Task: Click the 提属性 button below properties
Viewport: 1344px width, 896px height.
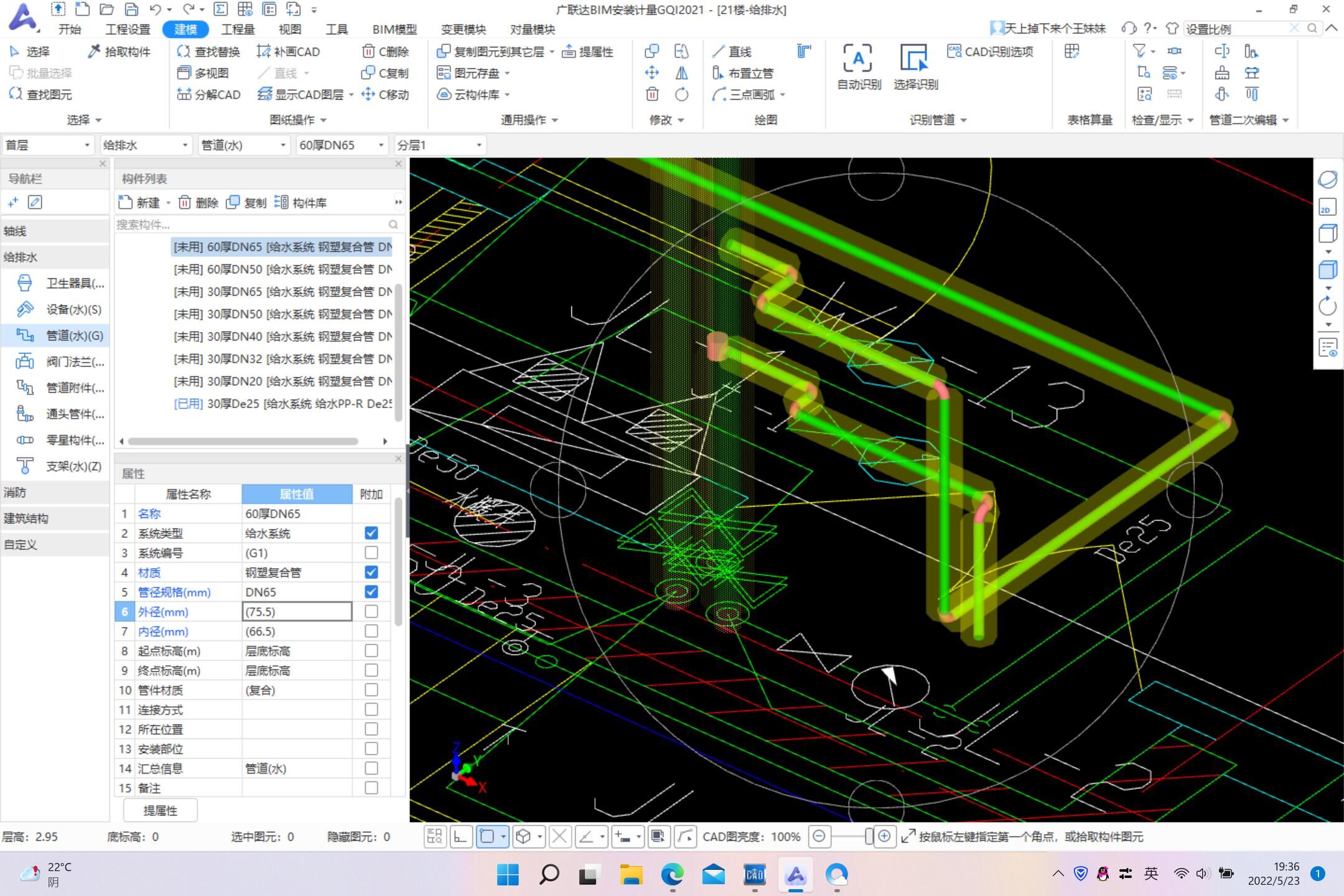Action: coord(161,811)
